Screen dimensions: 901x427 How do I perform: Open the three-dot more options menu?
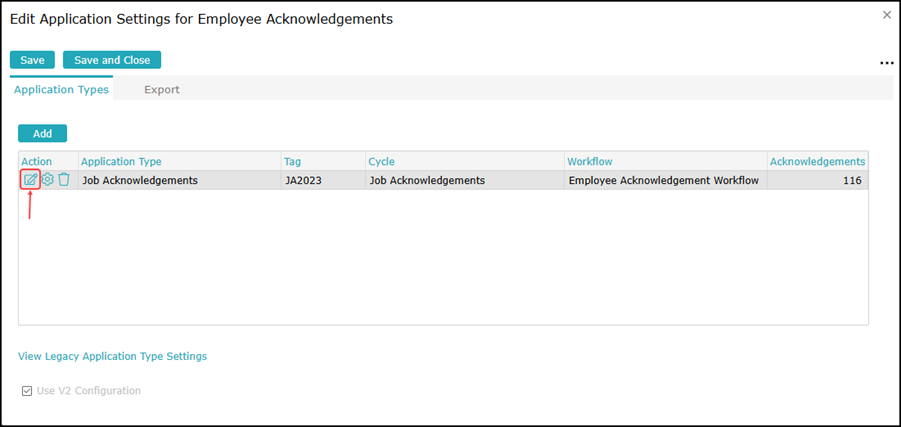pos(886,63)
